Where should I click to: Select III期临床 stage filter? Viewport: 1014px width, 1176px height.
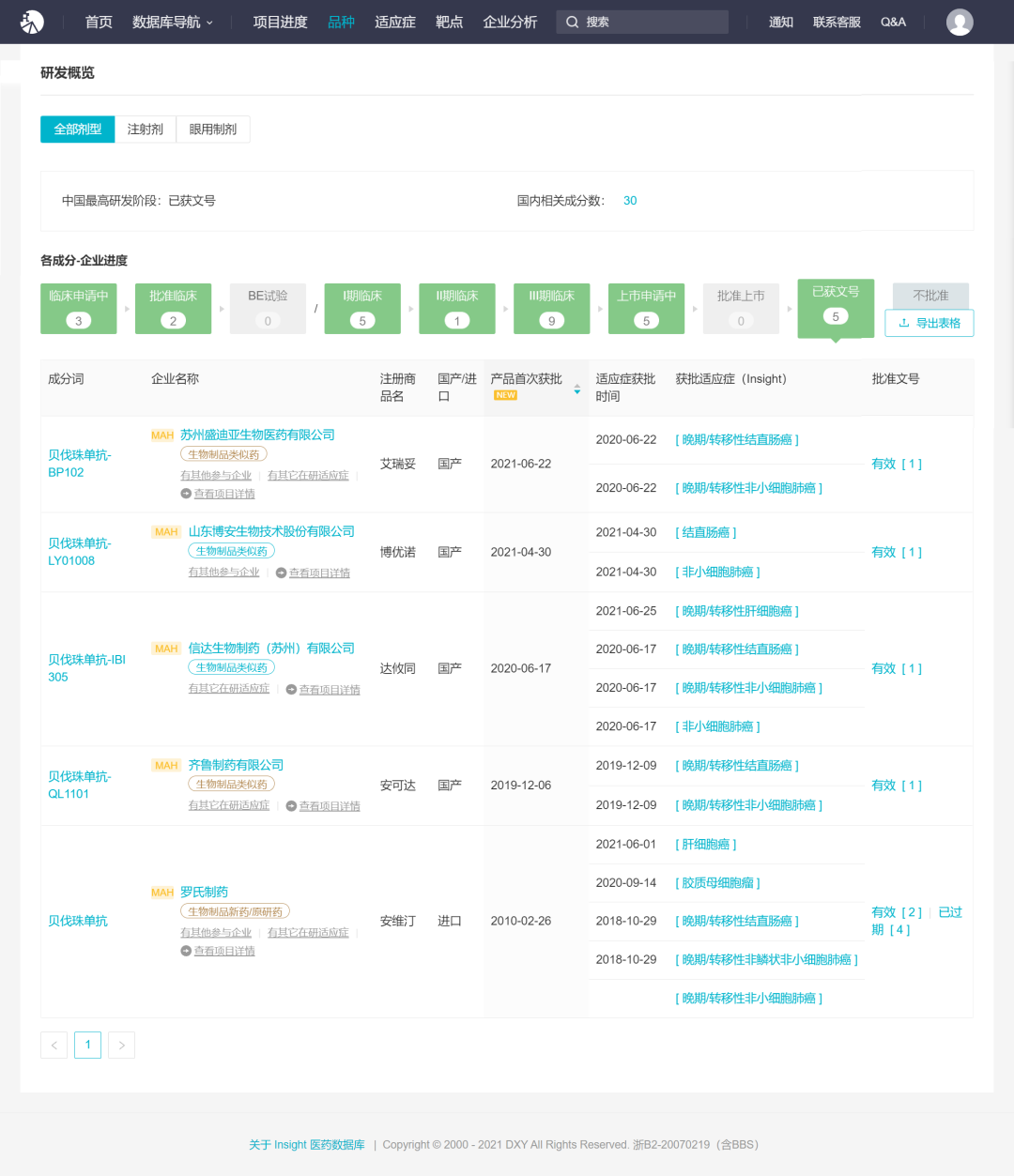pos(551,309)
